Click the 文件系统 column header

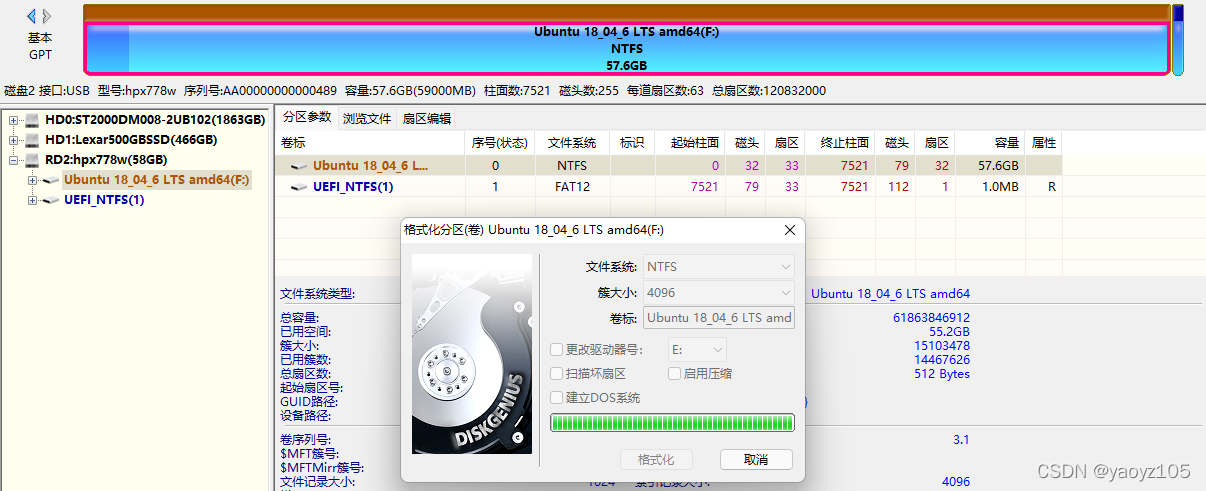point(572,143)
